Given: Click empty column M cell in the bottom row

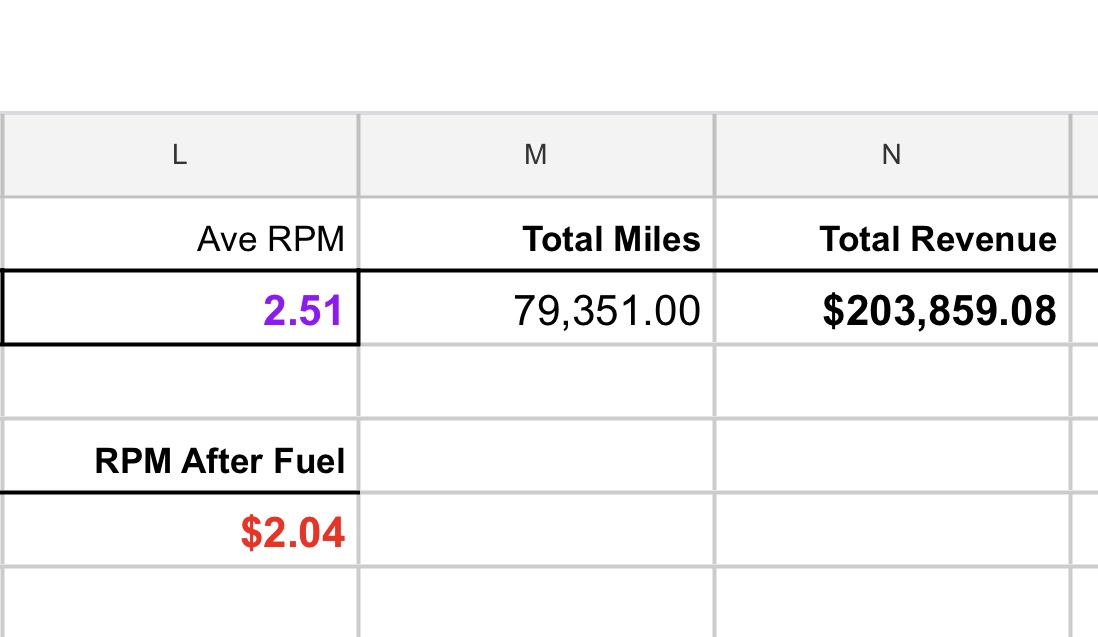Looking at the screenshot, I should pyautogui.click(x=536, y=603).
